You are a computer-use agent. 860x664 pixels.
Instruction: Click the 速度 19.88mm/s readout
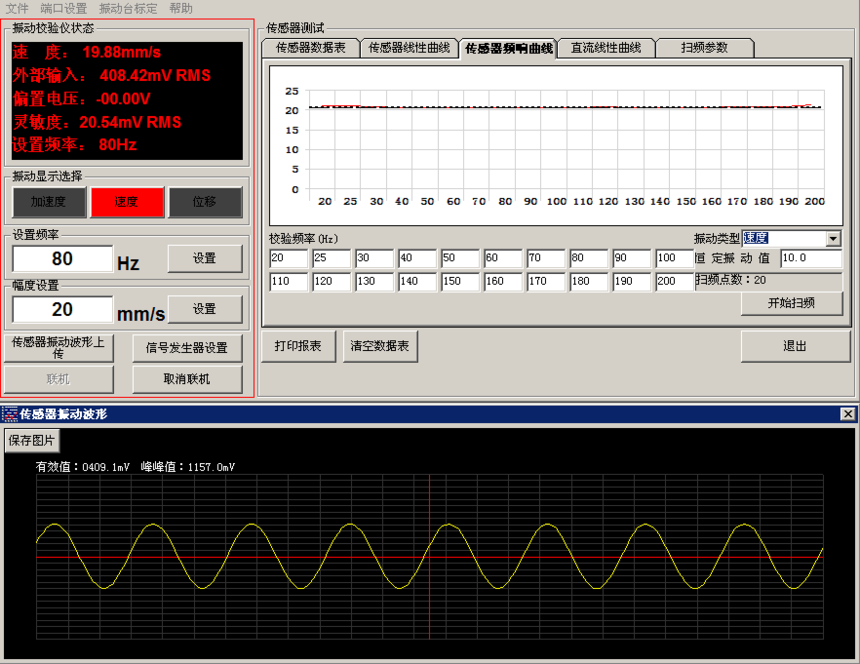(x=87, y=52)
